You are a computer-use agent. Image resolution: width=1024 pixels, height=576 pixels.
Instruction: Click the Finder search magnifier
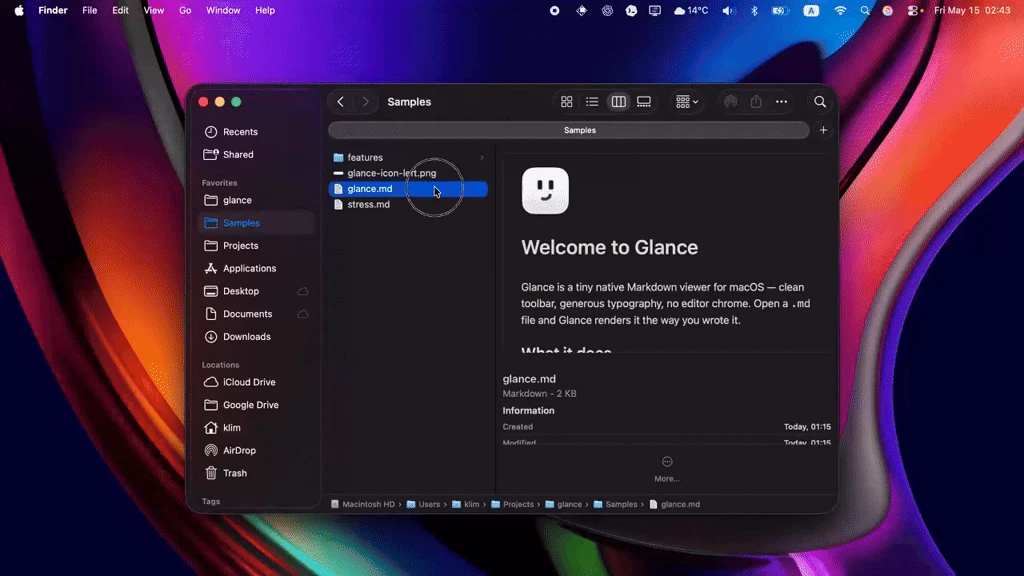click(x=820, y=102)
